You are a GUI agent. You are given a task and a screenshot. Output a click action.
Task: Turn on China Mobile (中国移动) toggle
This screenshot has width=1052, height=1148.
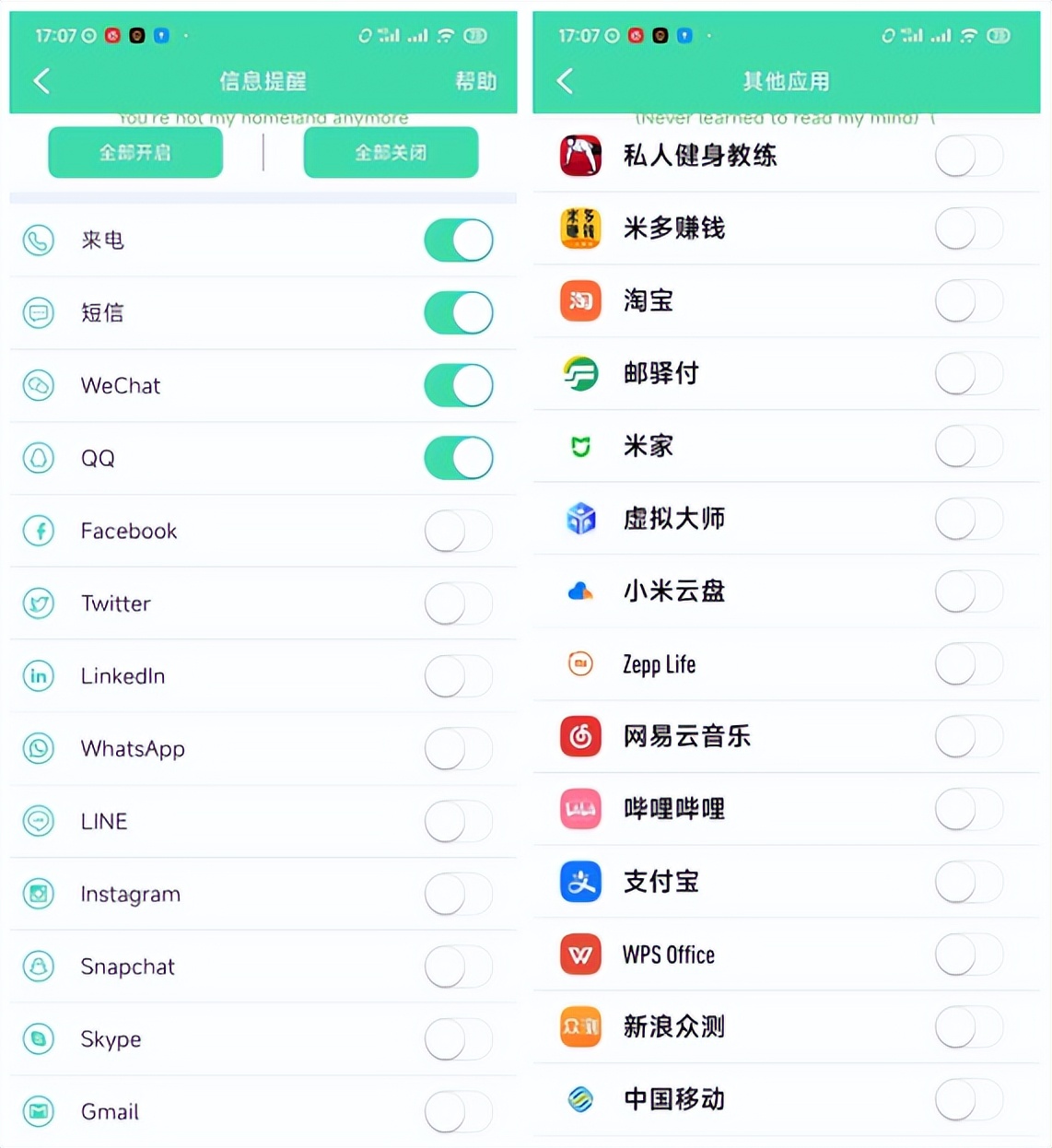[x=969, y=1099]
